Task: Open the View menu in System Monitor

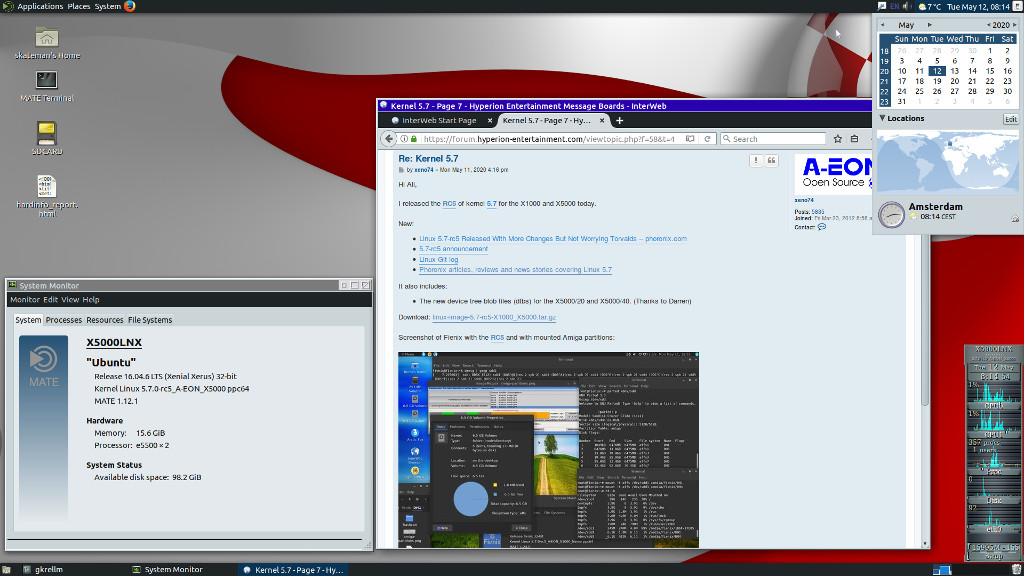Action: pos(70,300)
